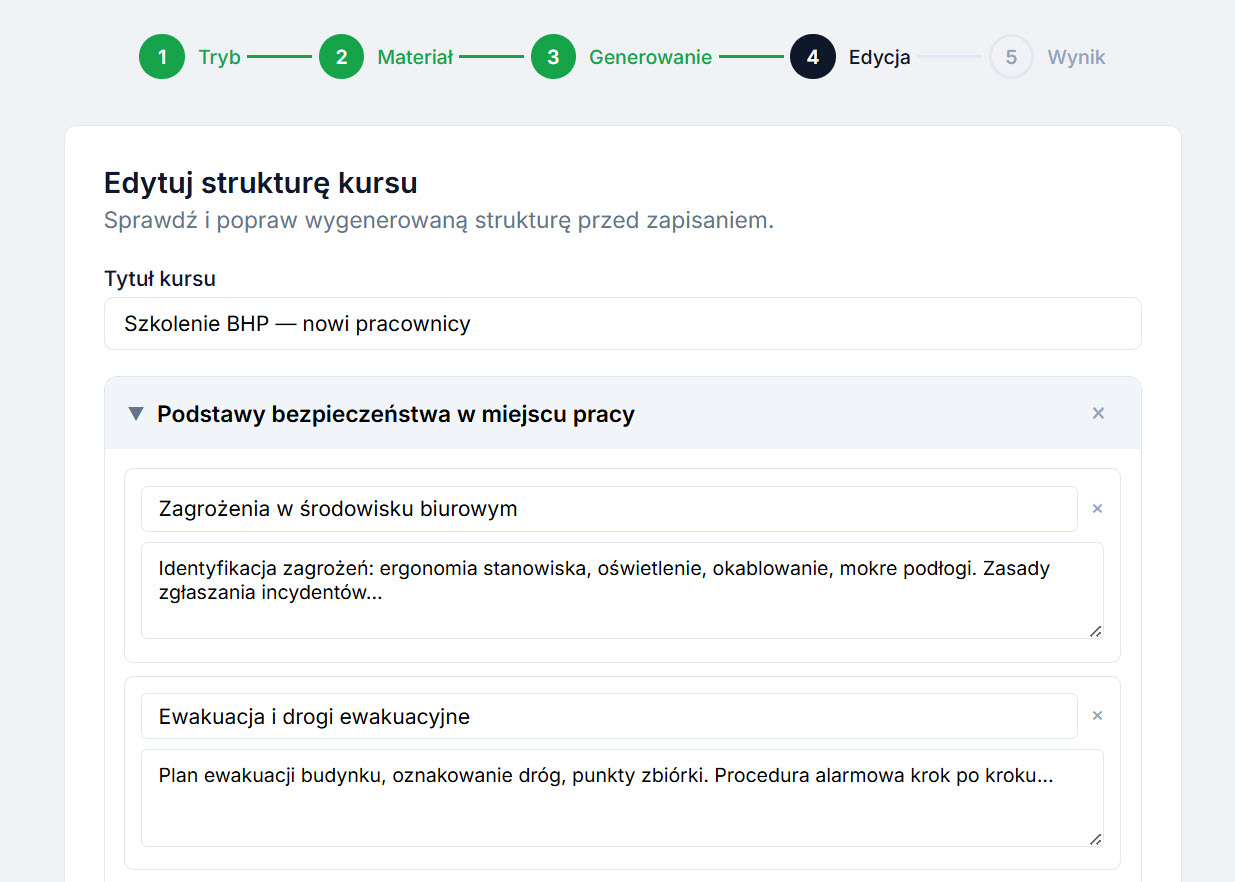Click step 1 circle for Tryb

tap(162, 57)
